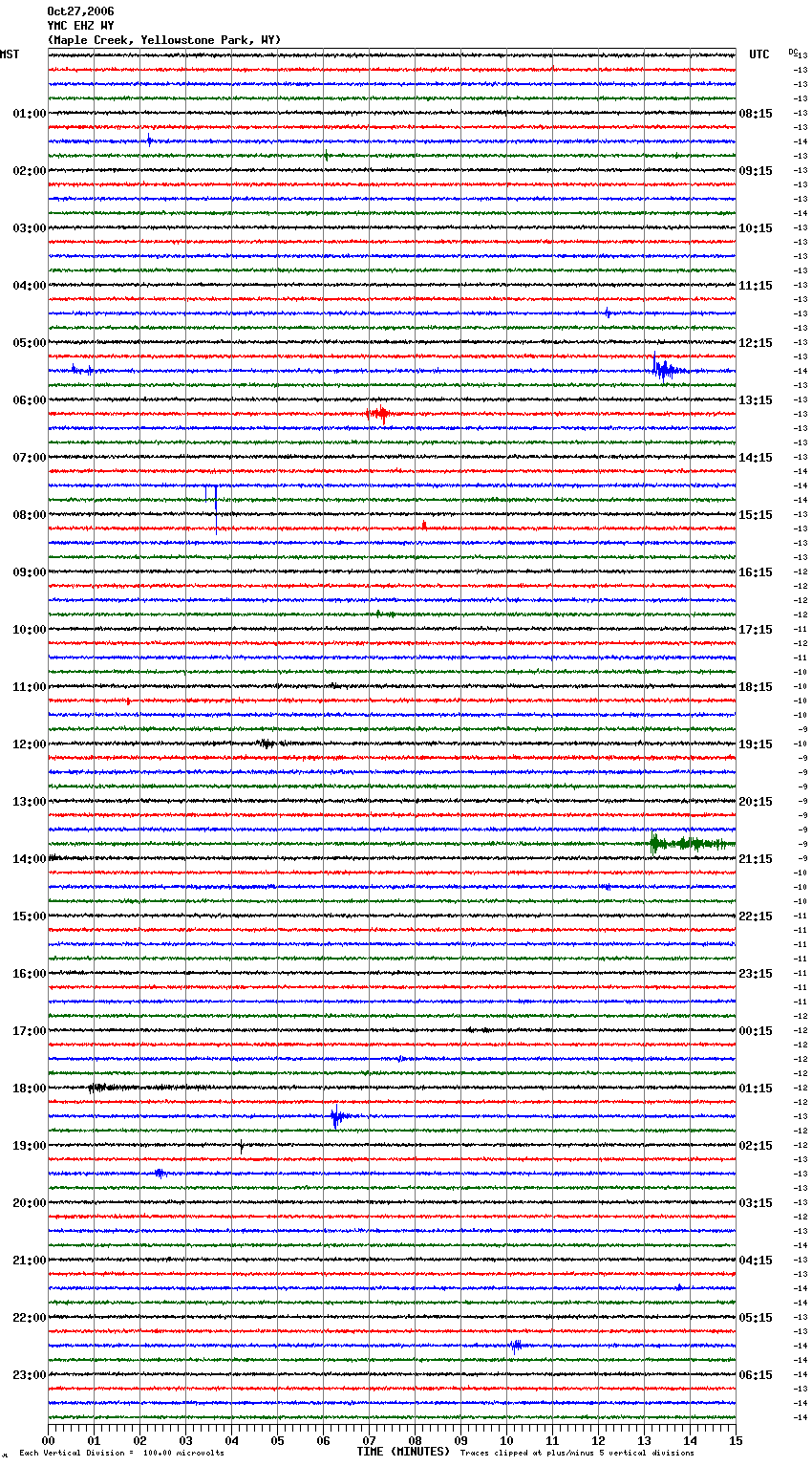Select the 16:00 MST time label

pyautogui.click(x=30, y=974)
